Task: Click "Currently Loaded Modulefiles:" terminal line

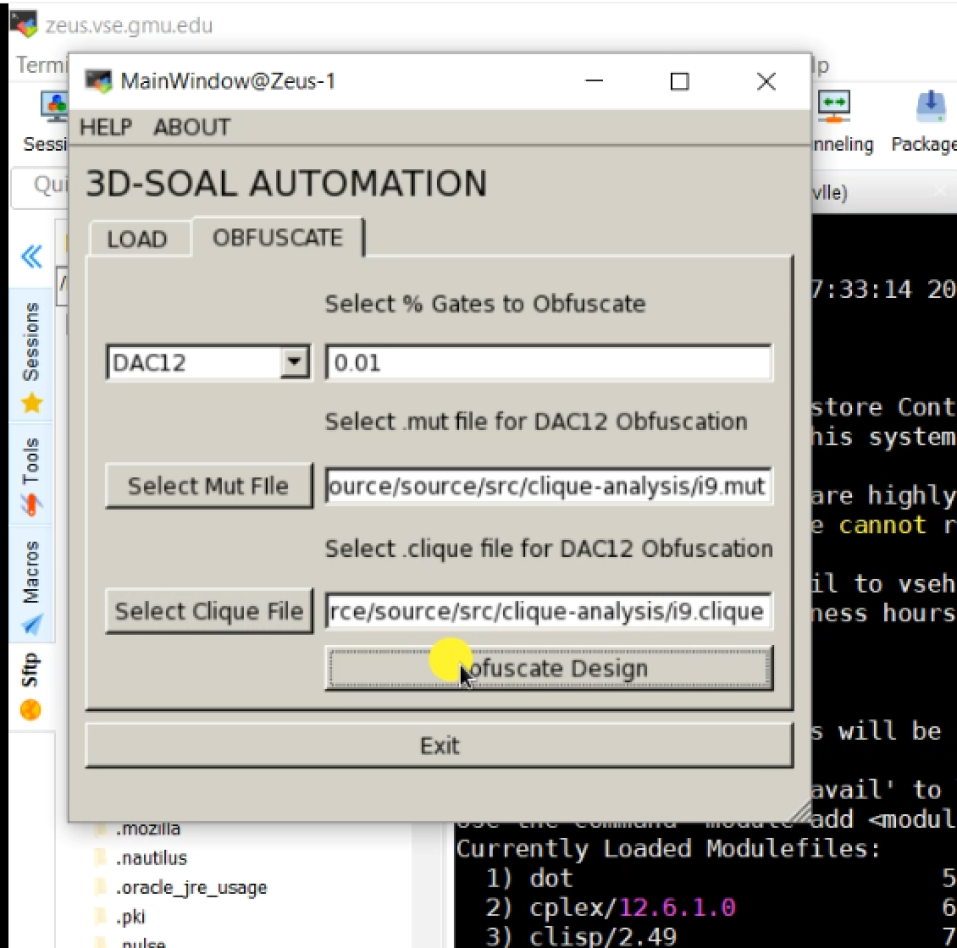Action: coord(668,848)
